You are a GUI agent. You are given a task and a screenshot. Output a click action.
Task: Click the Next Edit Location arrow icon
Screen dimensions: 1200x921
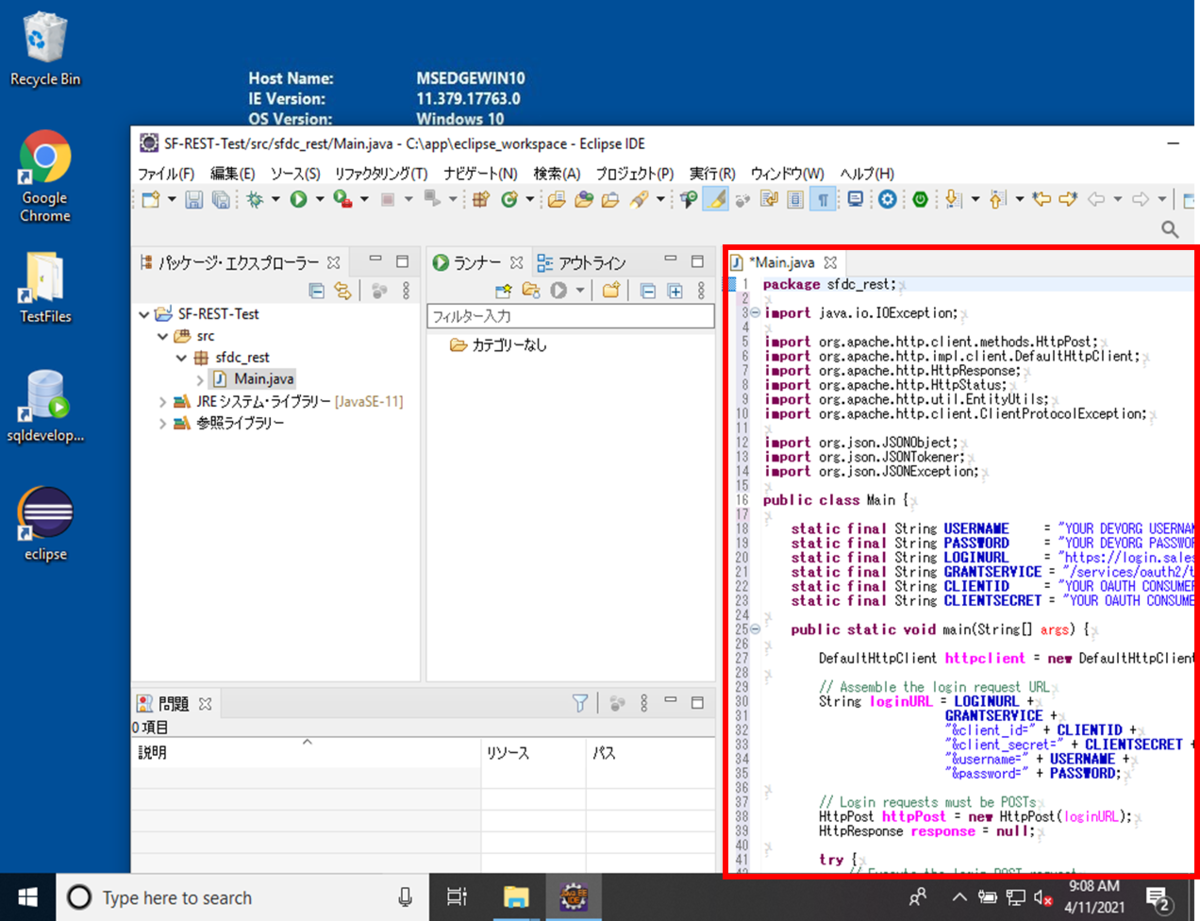coord(1068,200)
